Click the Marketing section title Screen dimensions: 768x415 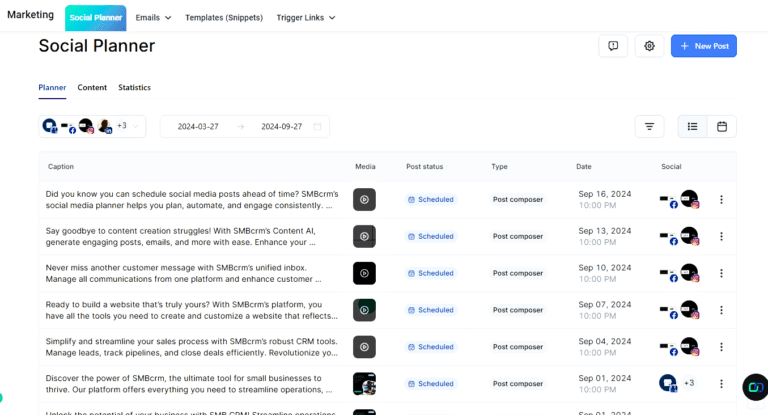click(x=30, y=15)
